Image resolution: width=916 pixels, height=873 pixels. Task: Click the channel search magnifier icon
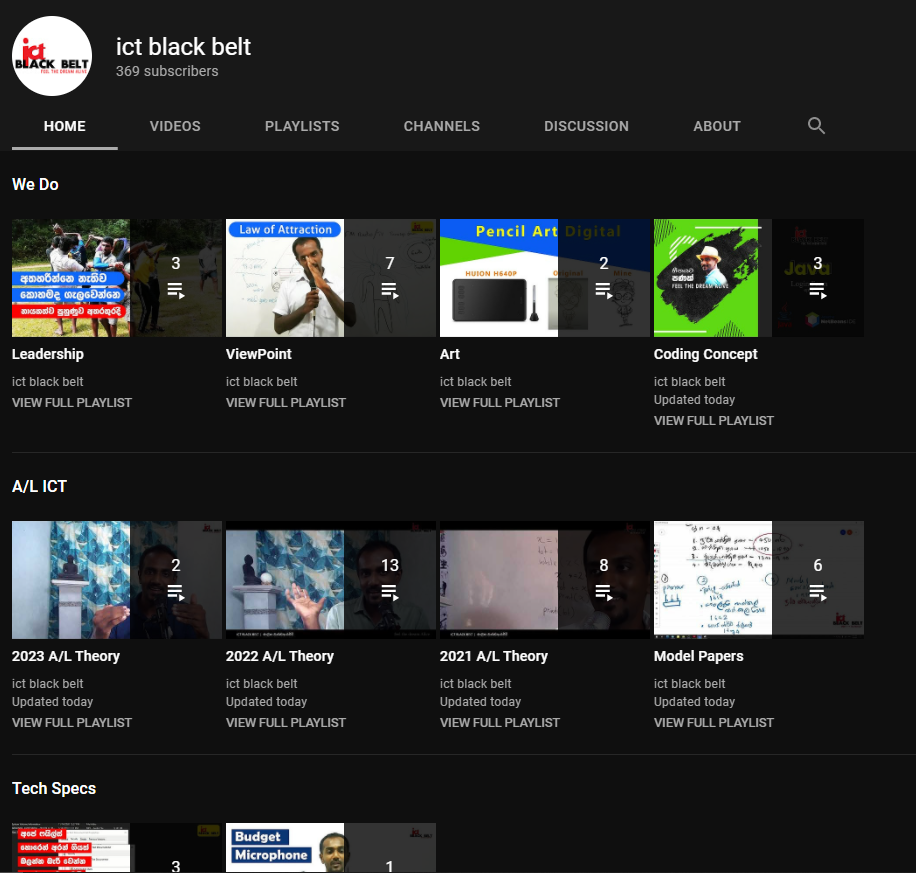[816, 126]
